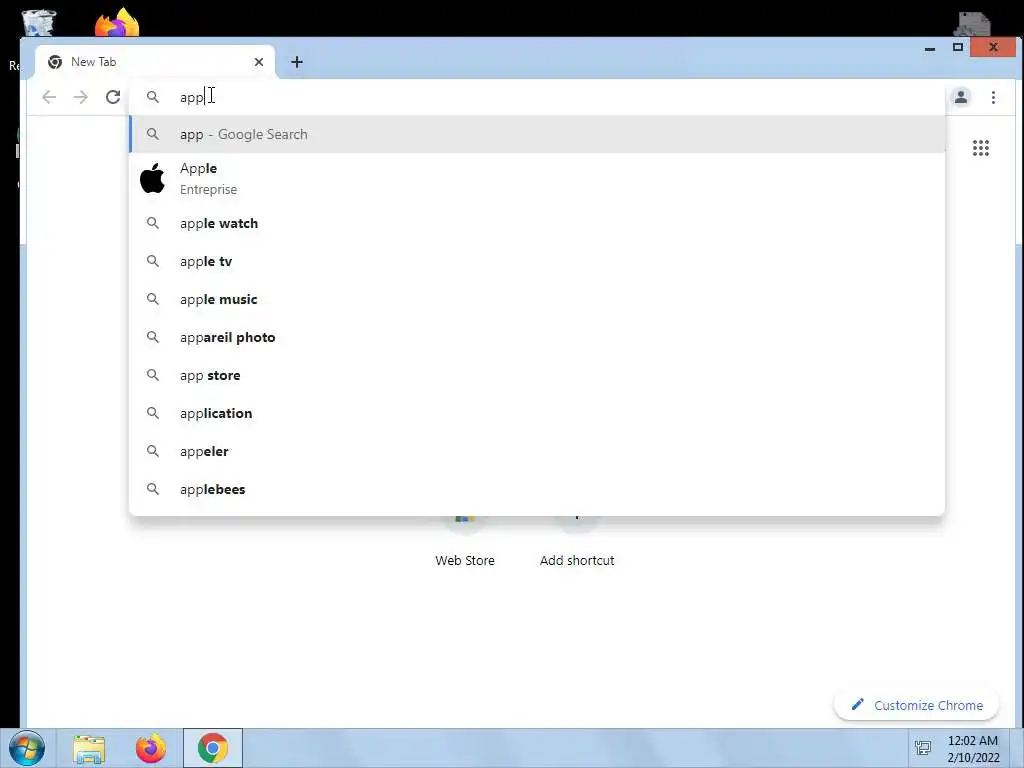
Task: Open the Google apps grid
Action: (981, 148)
